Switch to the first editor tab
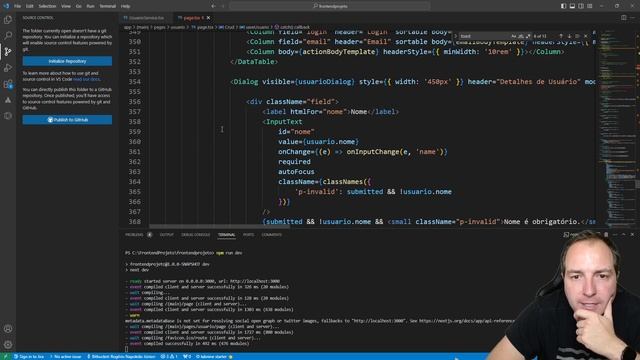 [146, 18]
